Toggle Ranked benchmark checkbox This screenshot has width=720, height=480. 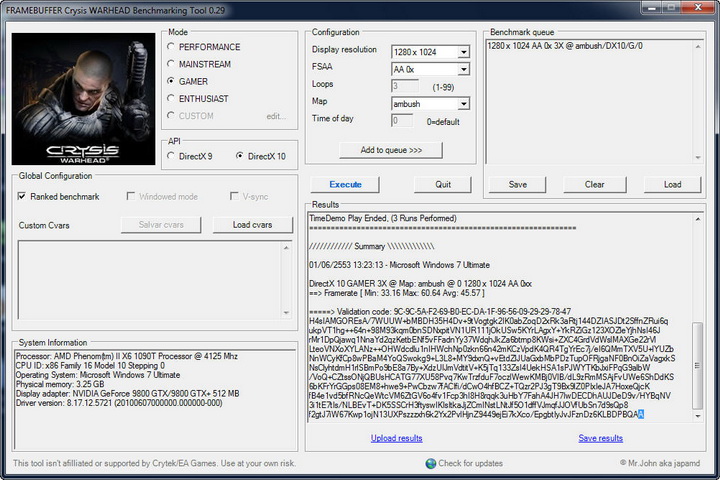pyautogui.click(x=22, y=197)
